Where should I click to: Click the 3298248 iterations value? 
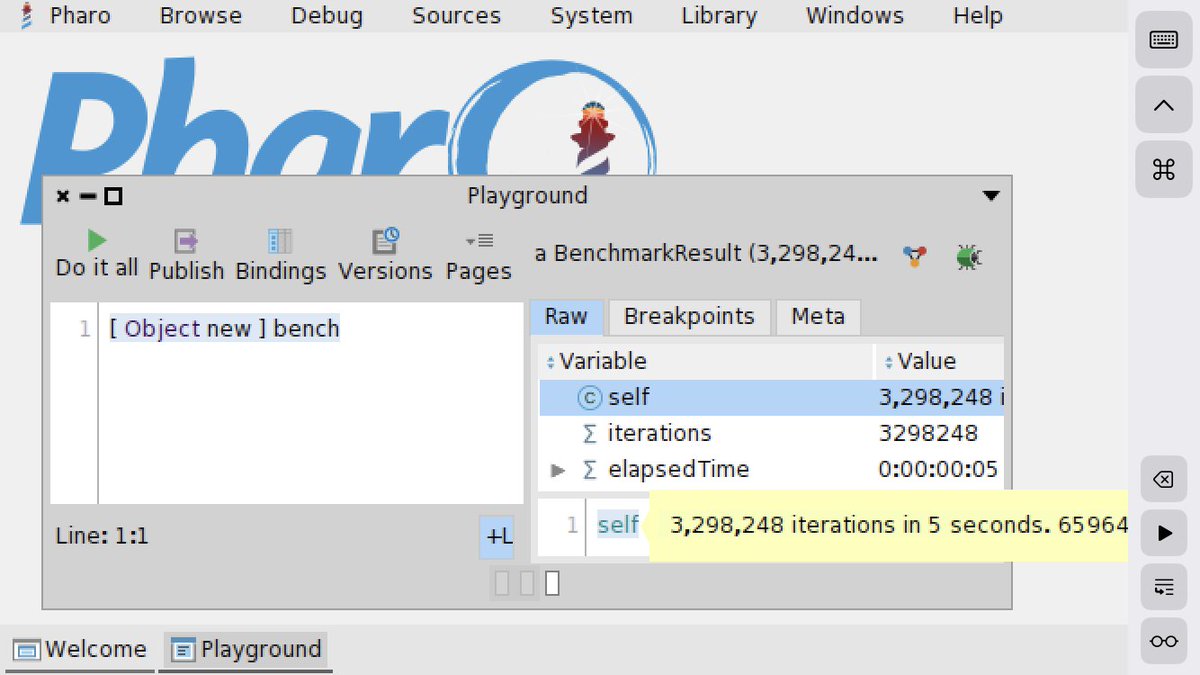[928, 433]
